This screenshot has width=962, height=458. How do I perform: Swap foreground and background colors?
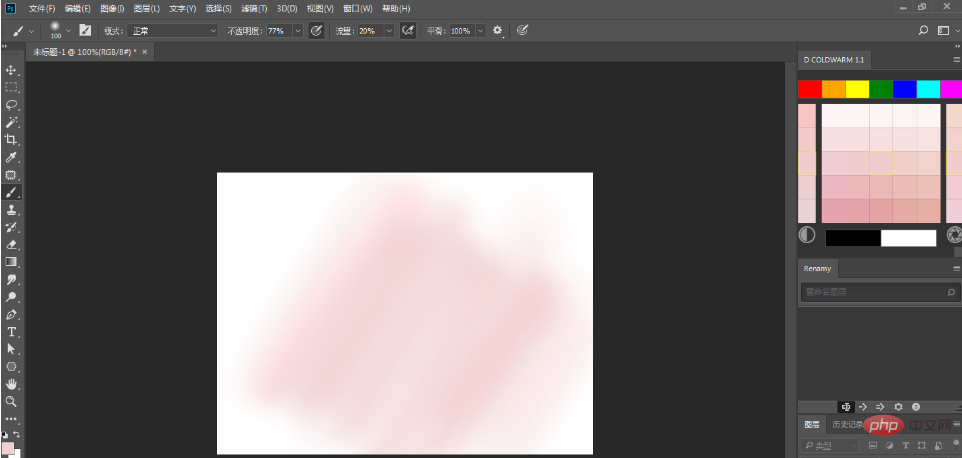click(17, 434)
